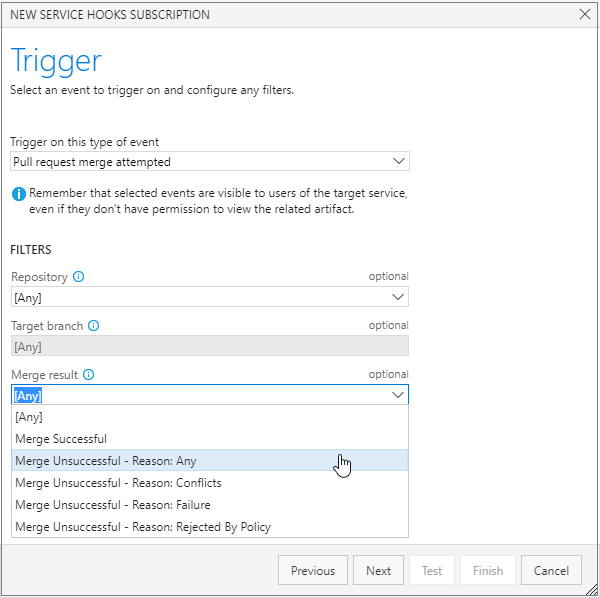600x598 pixels.
Task: Click the Next button
Action: click(378, 570)
